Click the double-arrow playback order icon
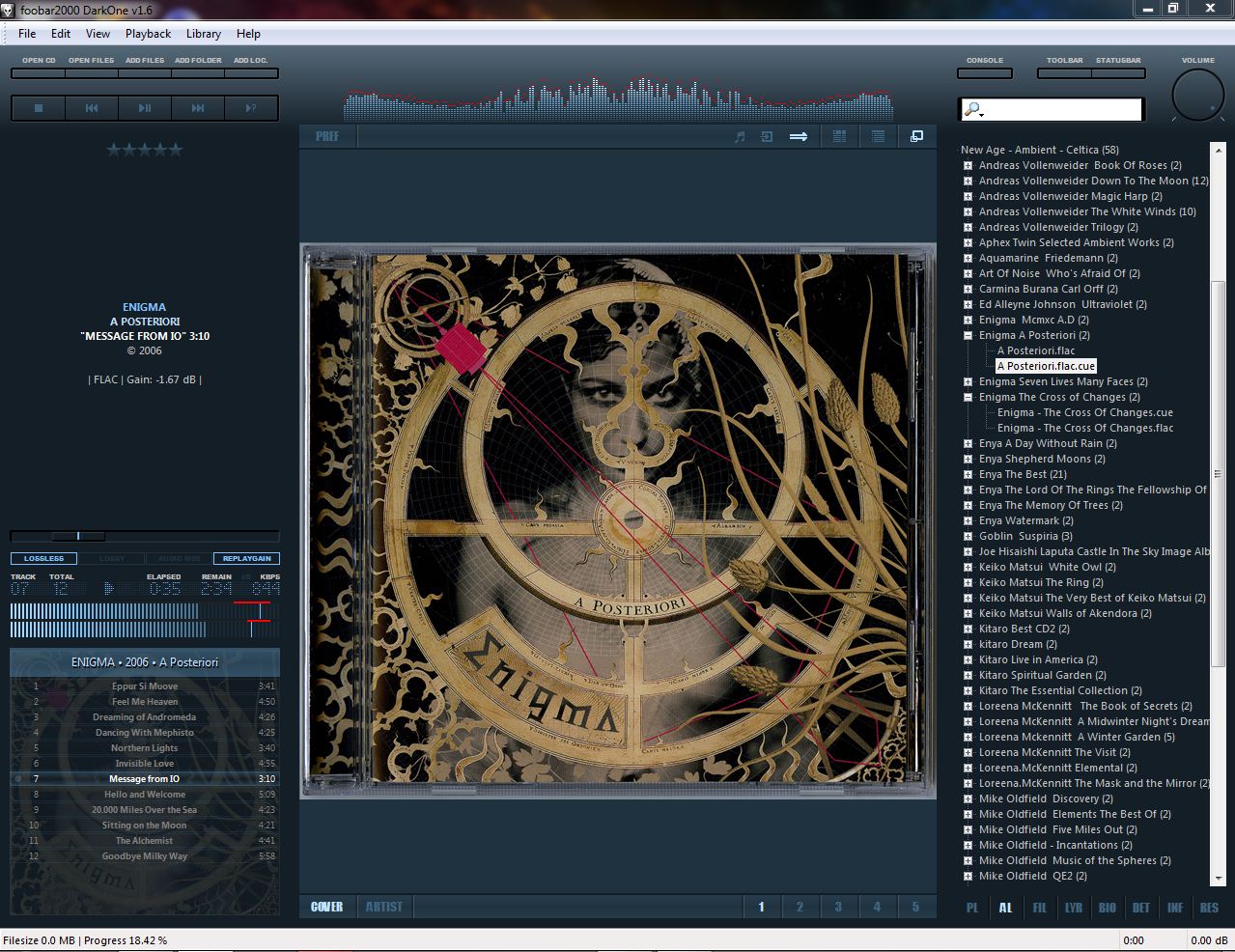This screenshot has height=952, width=1235. coord(799,136)
